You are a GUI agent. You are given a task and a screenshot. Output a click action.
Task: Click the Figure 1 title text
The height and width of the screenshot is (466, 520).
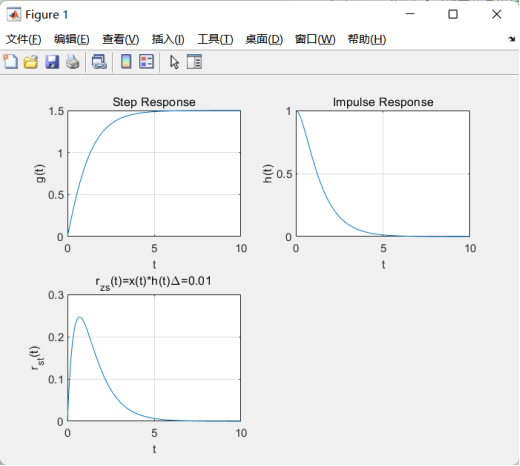[47, 15]
